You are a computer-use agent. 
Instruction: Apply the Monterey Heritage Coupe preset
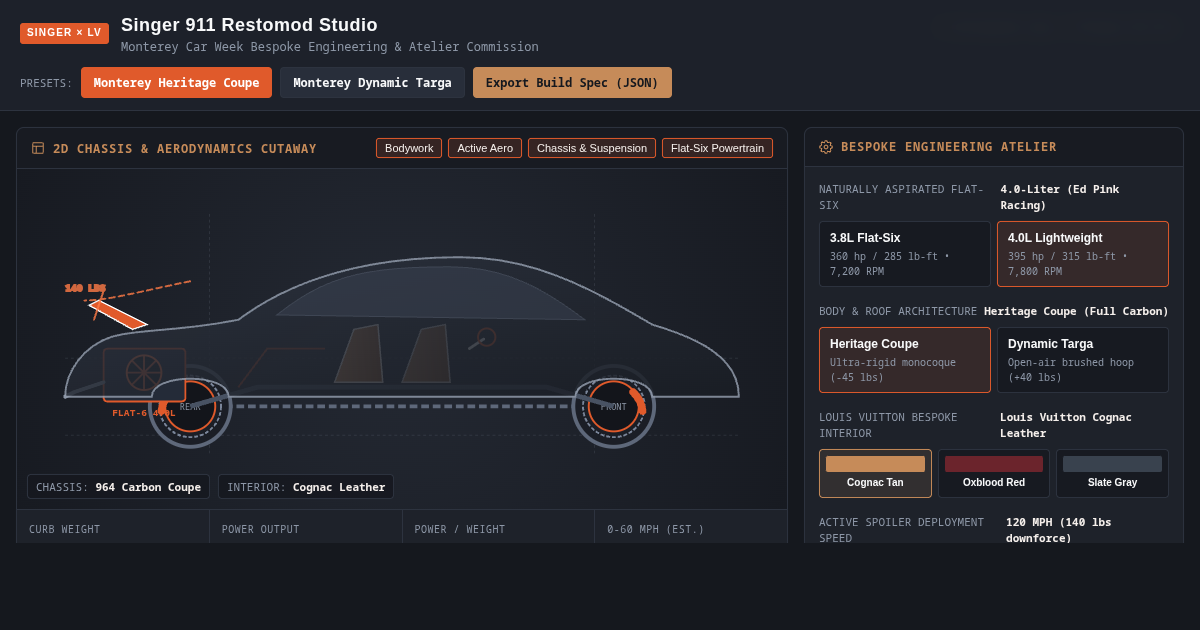(176, 82)
